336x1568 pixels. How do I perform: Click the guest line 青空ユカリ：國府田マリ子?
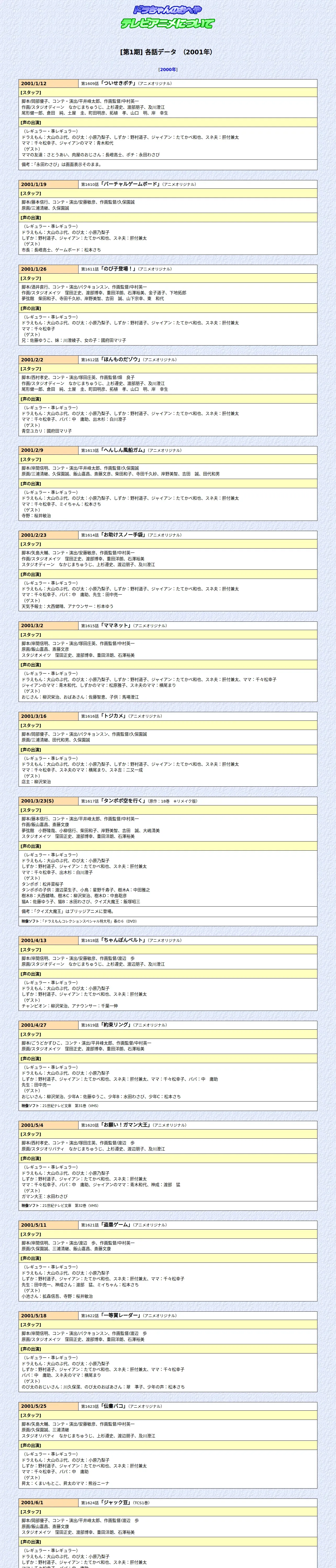47,431
